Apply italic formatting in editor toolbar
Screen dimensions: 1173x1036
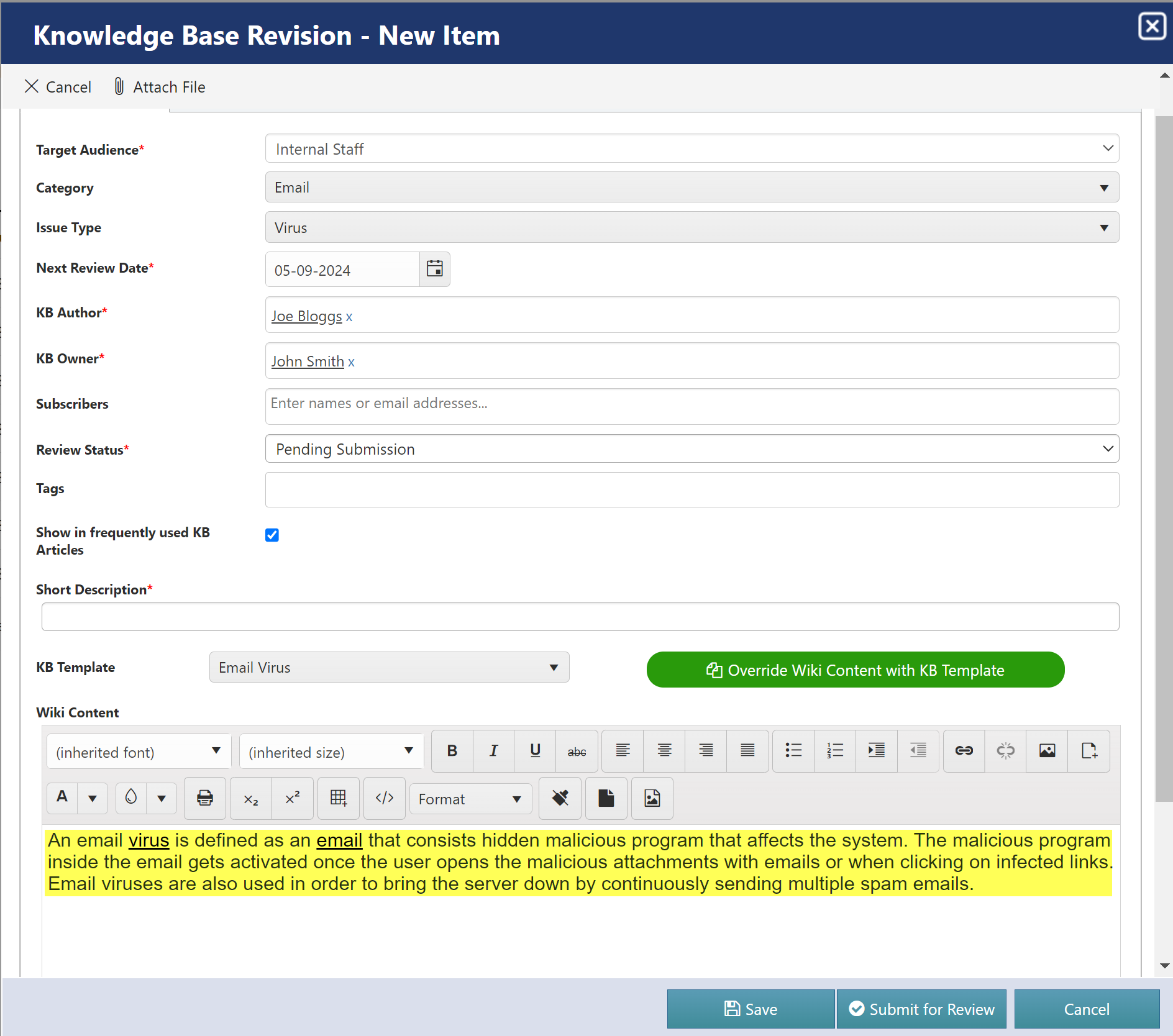click(493, 751)
